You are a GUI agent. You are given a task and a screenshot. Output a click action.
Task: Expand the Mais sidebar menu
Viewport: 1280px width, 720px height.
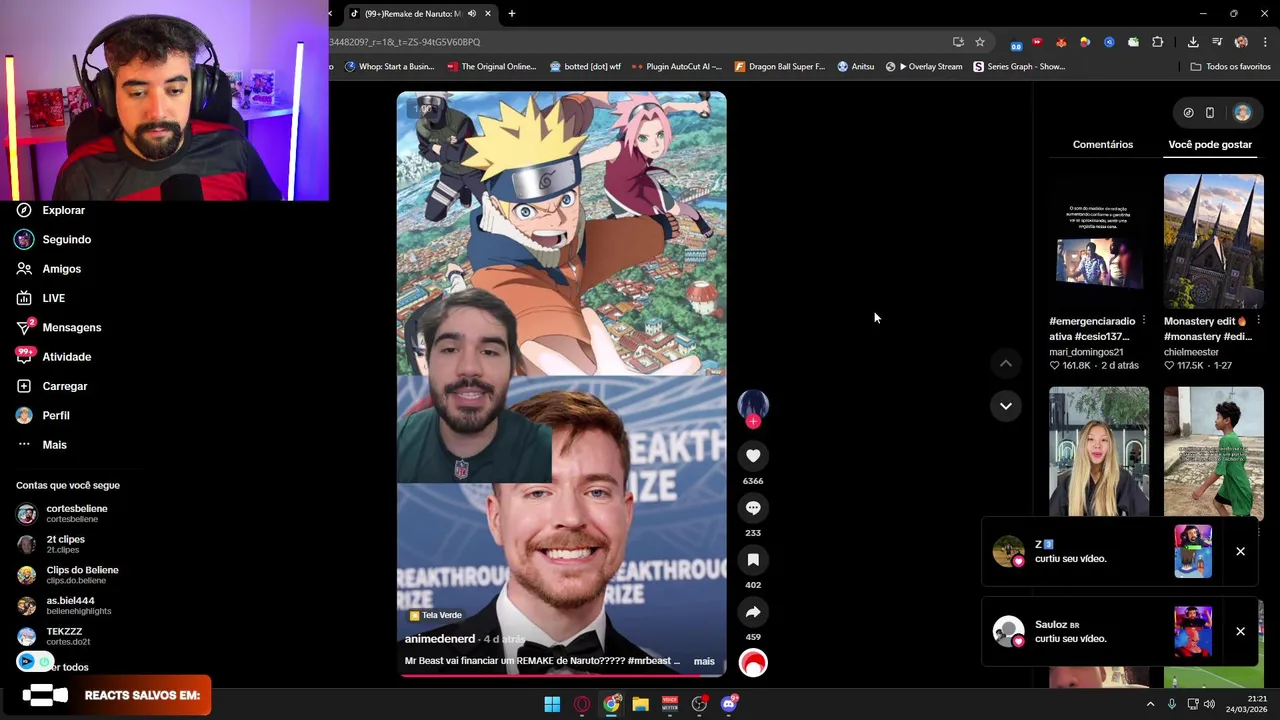[41, 445]
